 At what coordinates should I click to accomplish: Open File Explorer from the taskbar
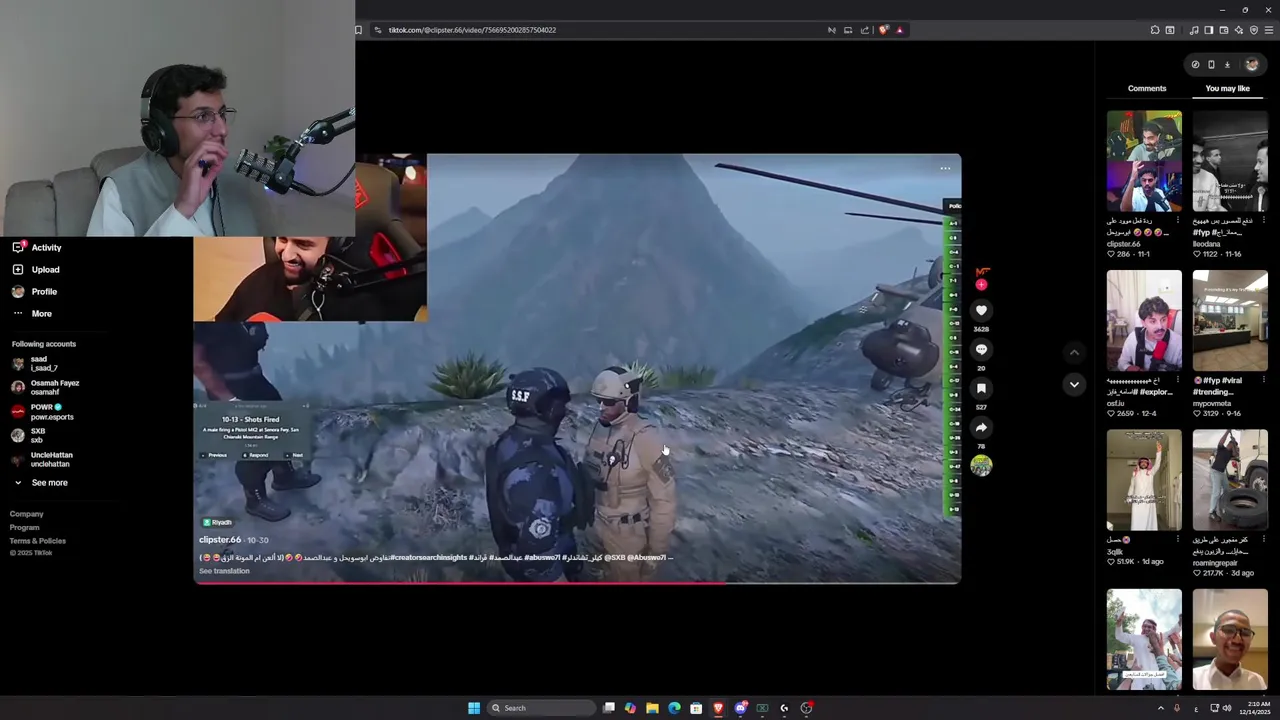652,708
